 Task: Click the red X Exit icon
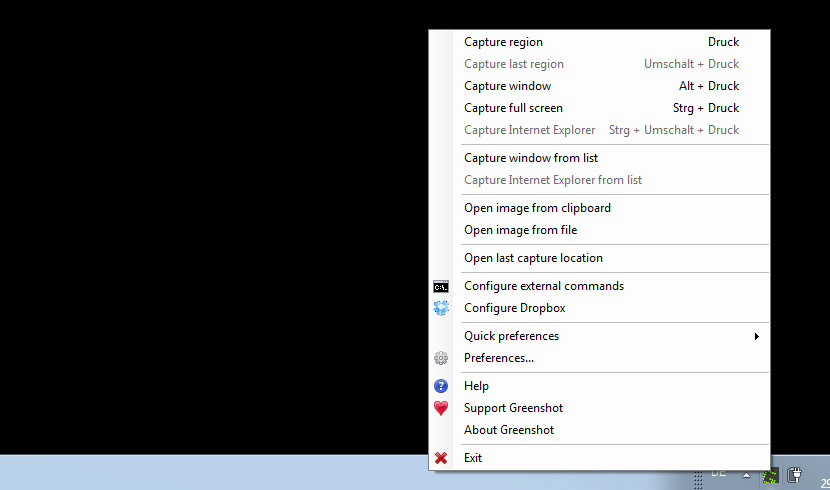(441, 458)
